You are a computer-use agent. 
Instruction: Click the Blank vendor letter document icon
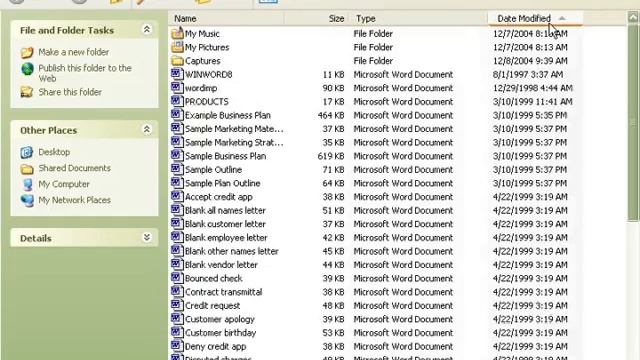click(x=177, y=264)
